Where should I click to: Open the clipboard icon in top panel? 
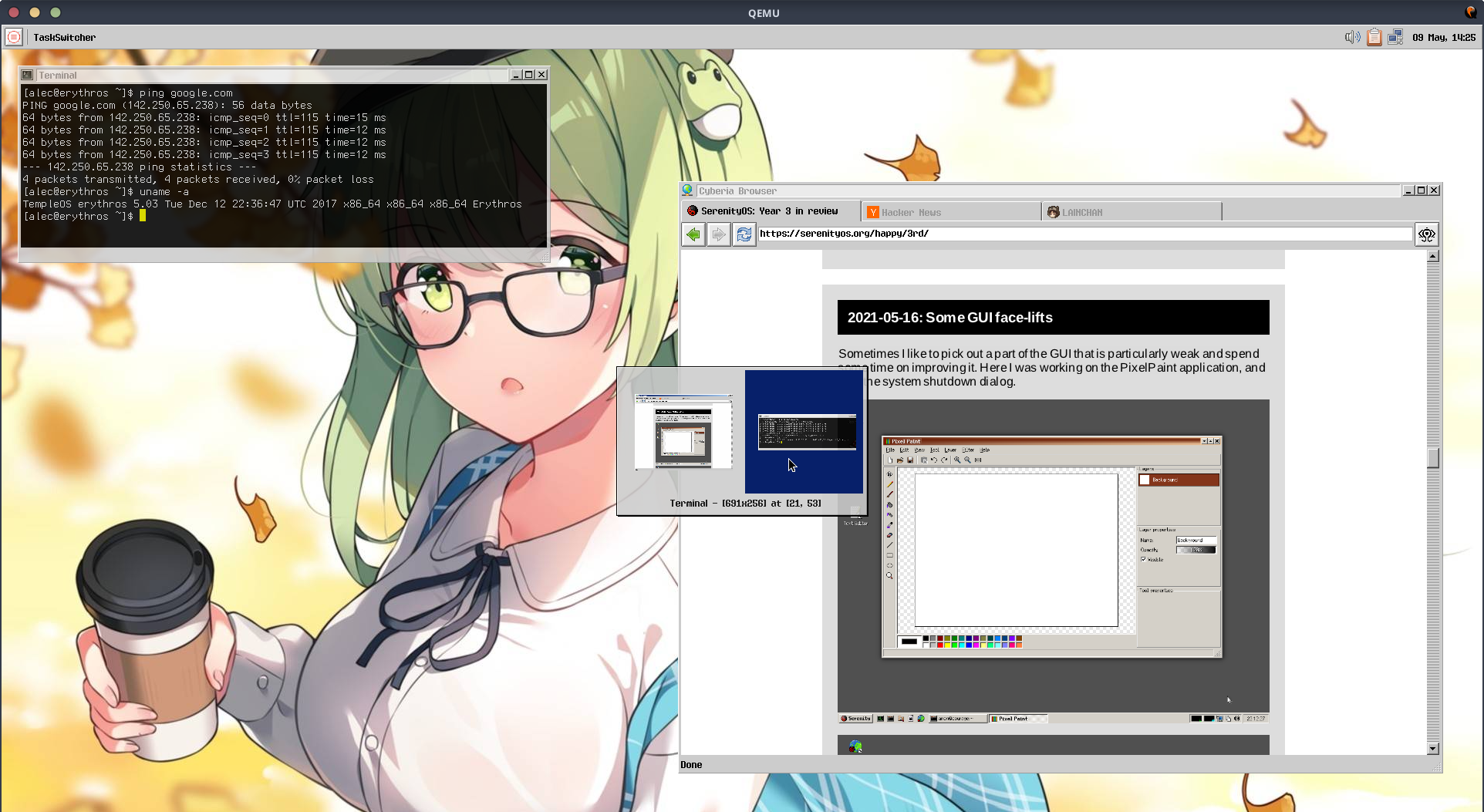(1374, 37)
